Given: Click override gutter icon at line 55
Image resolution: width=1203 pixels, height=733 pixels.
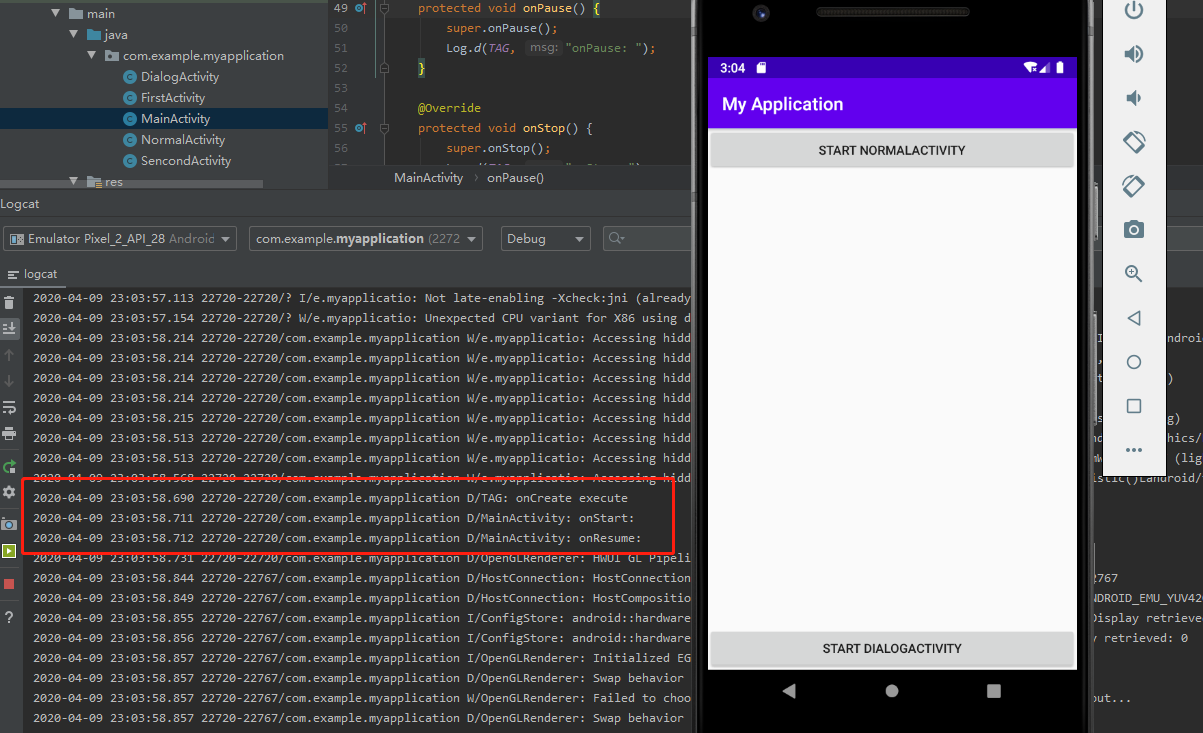Looking at the screenshot, I should click(361, 128).
